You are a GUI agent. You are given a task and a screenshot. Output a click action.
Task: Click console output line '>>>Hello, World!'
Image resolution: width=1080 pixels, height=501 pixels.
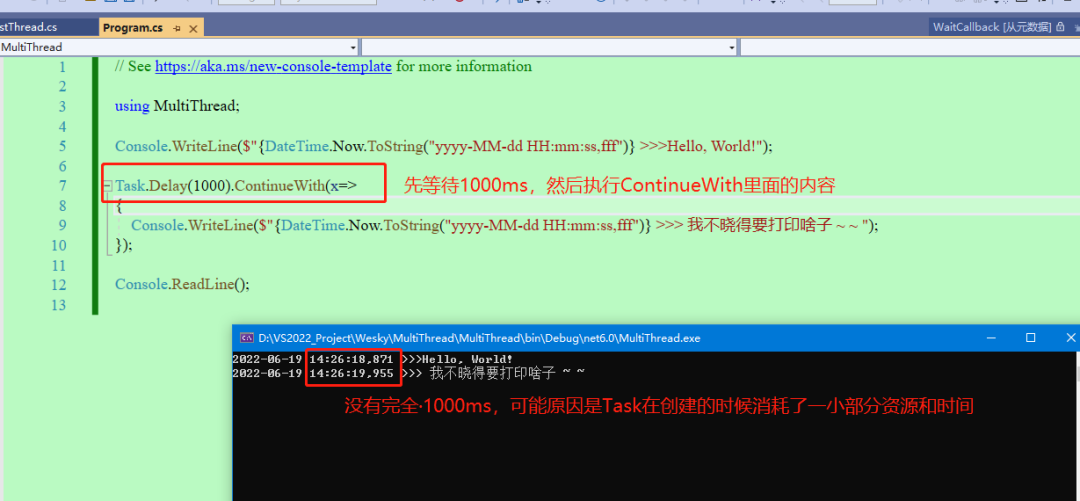pyautogui.click(x=457, y=359)
